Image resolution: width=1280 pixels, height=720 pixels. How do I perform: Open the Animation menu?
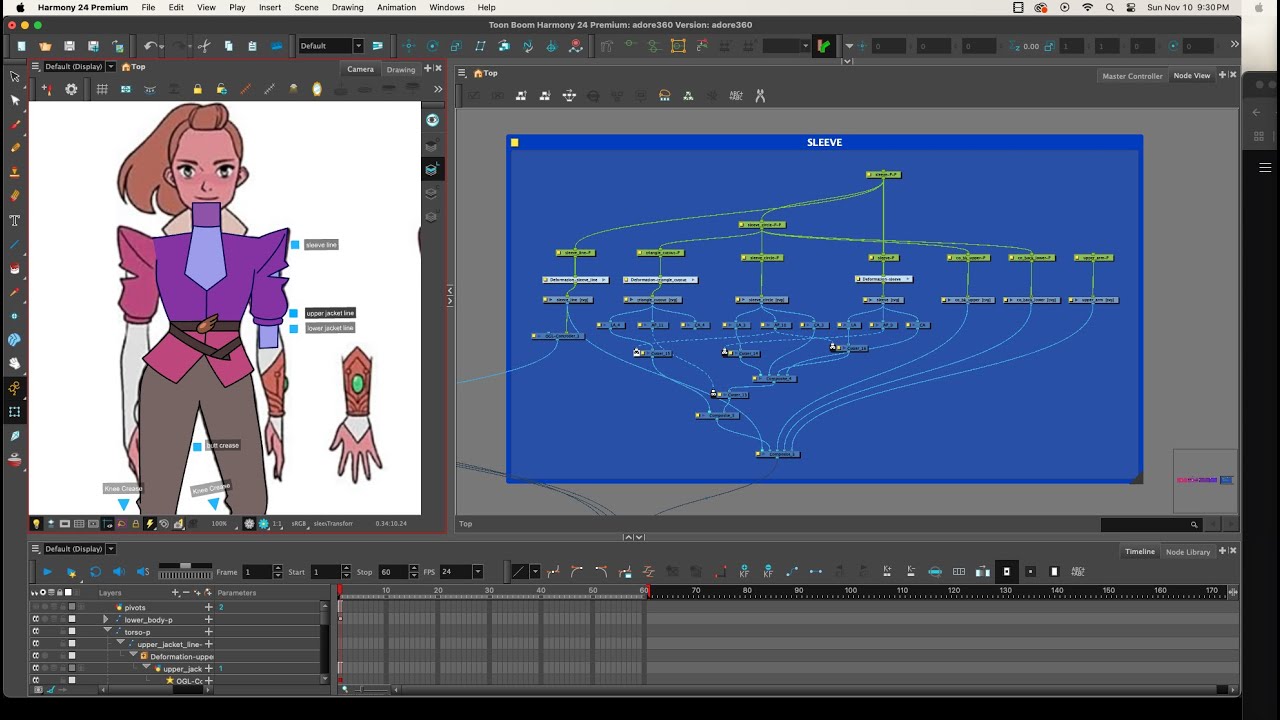(396, 7)
